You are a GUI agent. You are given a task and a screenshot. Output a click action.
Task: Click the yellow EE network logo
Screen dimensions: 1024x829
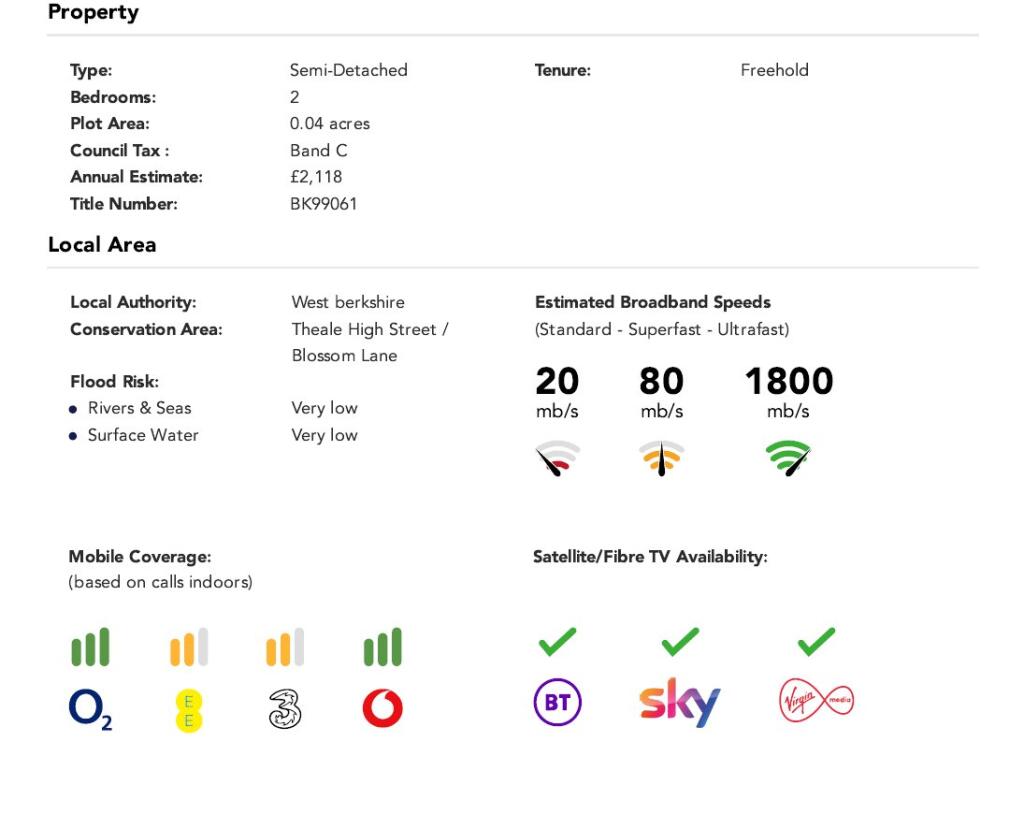click(188, 710)
